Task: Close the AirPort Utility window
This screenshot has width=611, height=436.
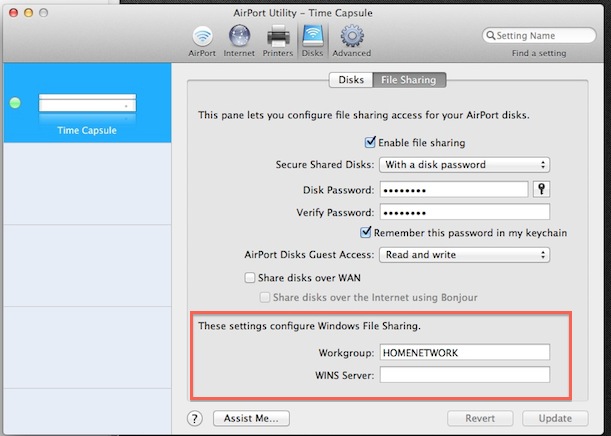Action: pyautogui.click(x=14, y=12)
